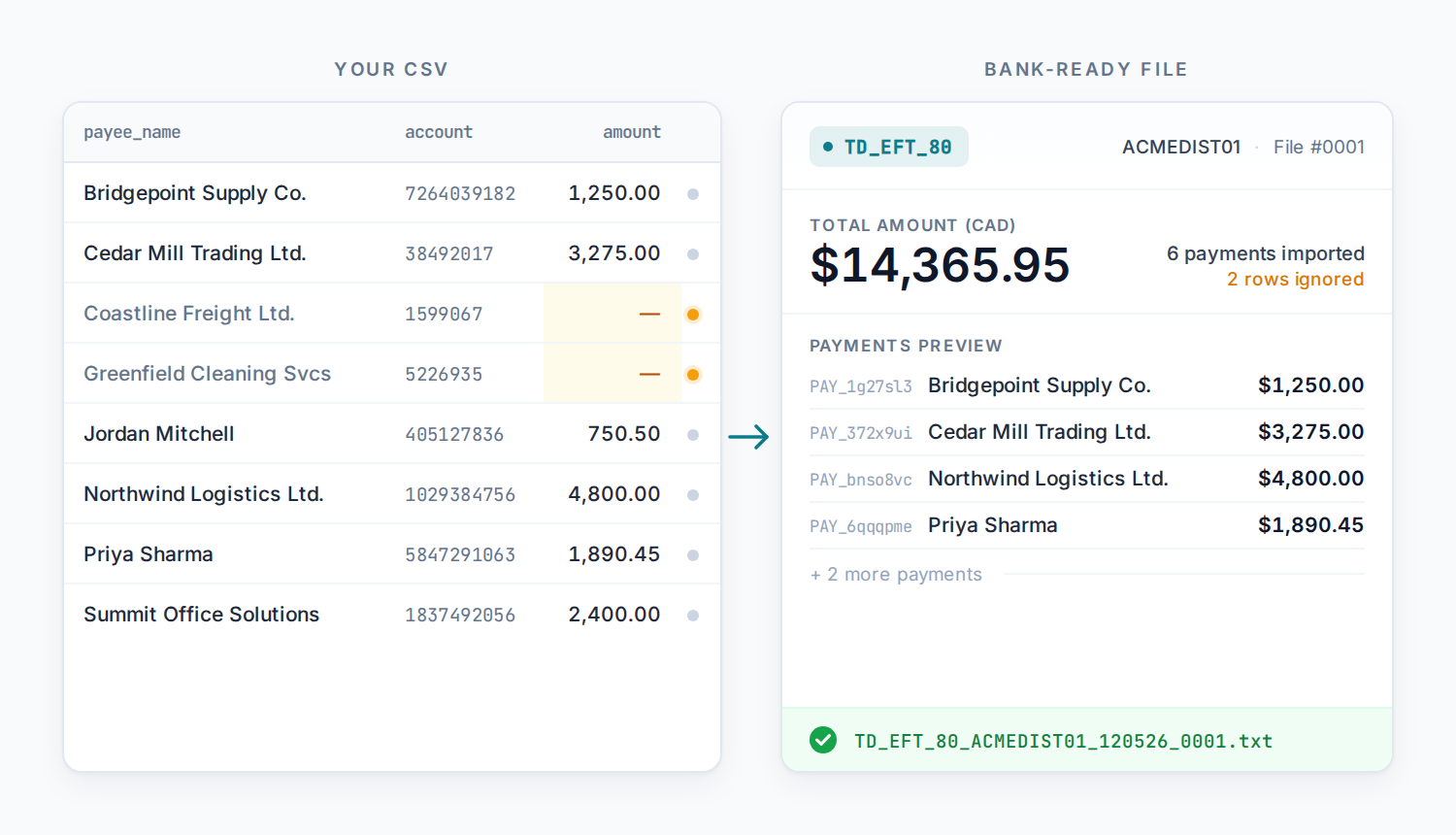Open the '+ 2 more payments' link
Screen dimensions: 1456x835
[896, 575]
